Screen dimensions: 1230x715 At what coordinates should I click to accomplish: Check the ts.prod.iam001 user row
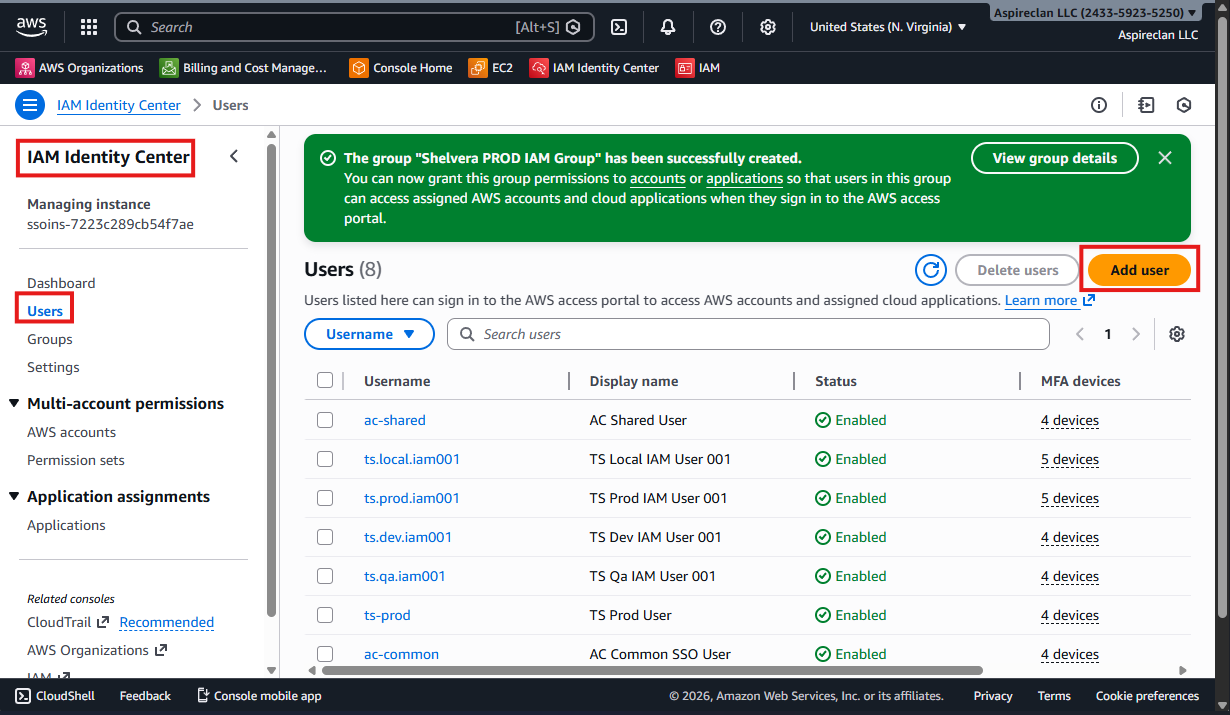[x=325, y=498]
